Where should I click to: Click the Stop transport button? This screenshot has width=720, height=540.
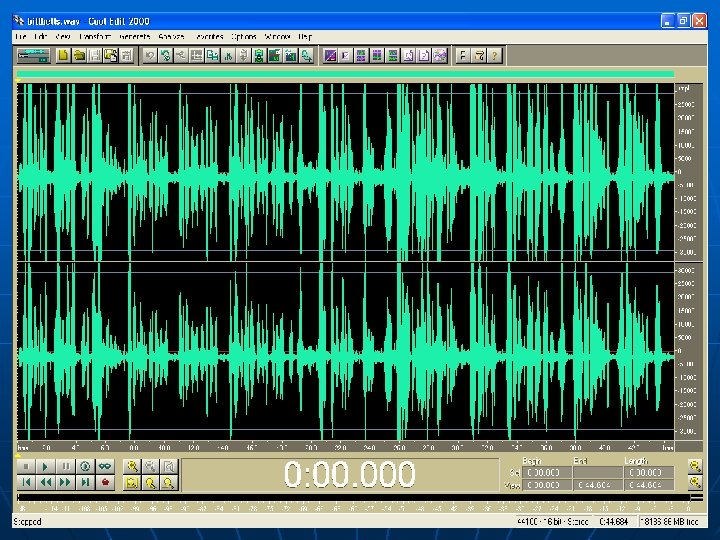pos(27,467)
